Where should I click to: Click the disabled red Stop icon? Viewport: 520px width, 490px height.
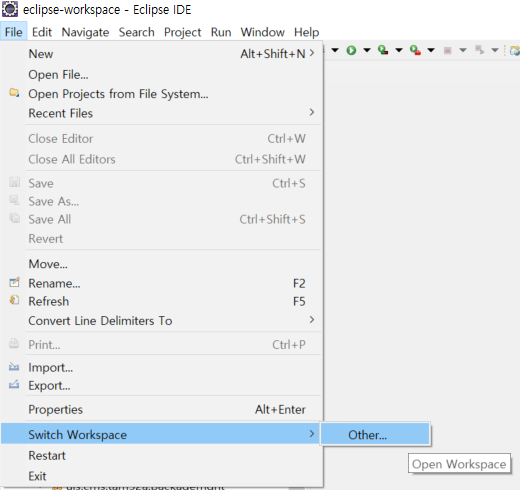click(447, 50)
